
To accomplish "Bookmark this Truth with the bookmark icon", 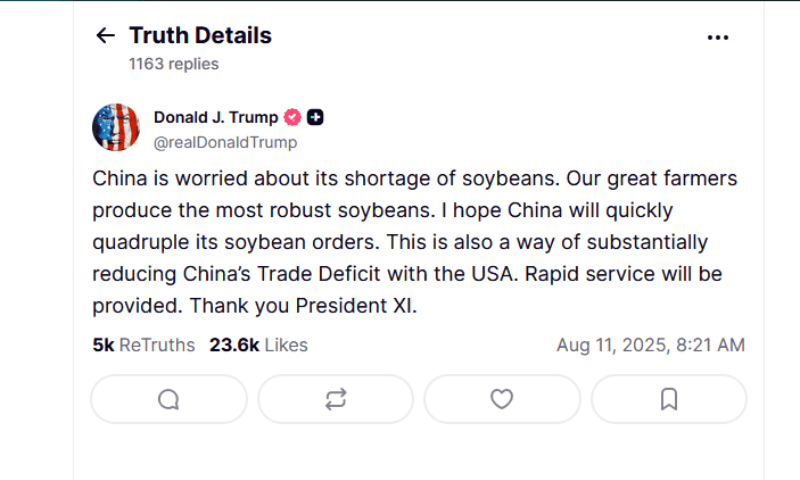I will click(669, 399).
